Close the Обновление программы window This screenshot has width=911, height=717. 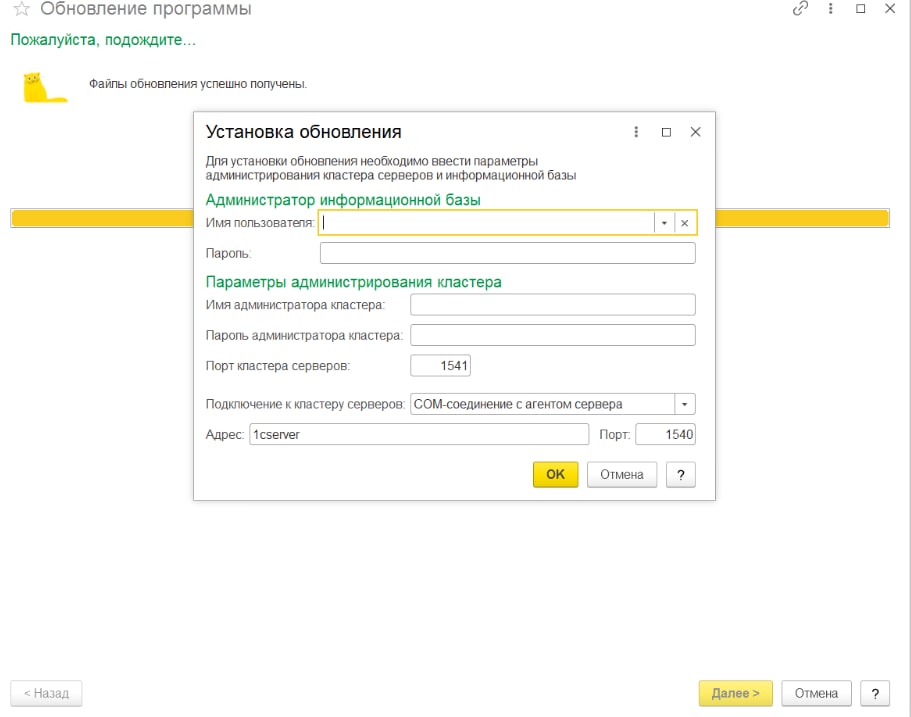pos(890,9)
